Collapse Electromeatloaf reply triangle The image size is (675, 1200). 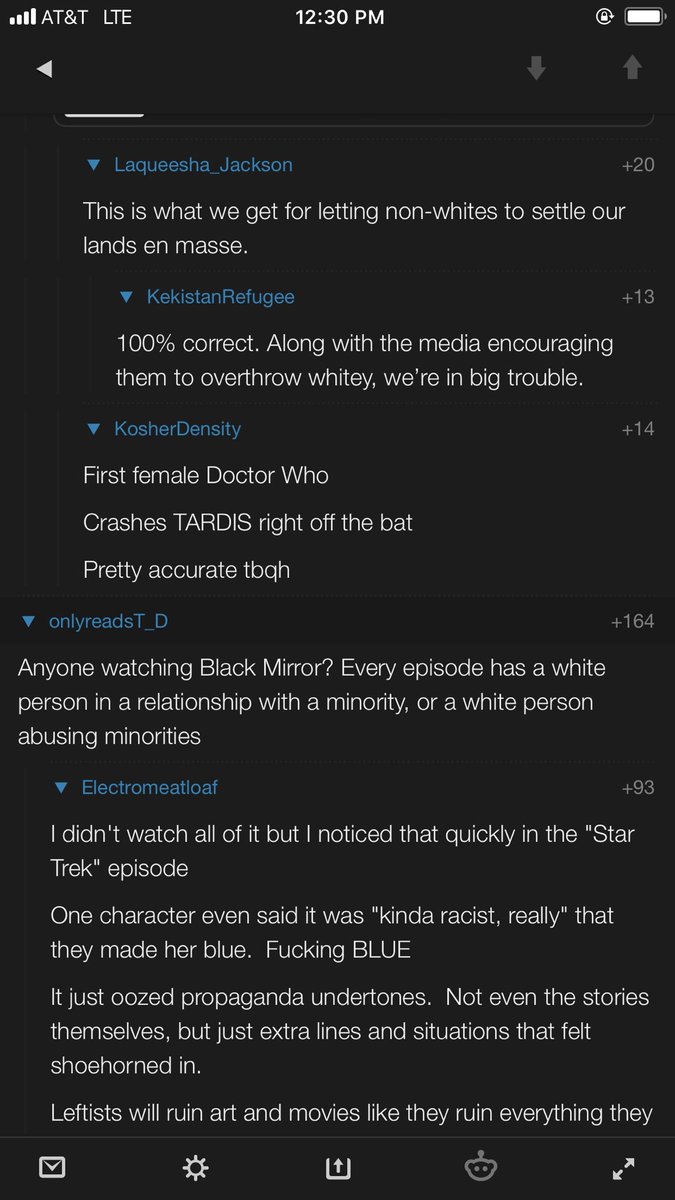click(61, 788)
